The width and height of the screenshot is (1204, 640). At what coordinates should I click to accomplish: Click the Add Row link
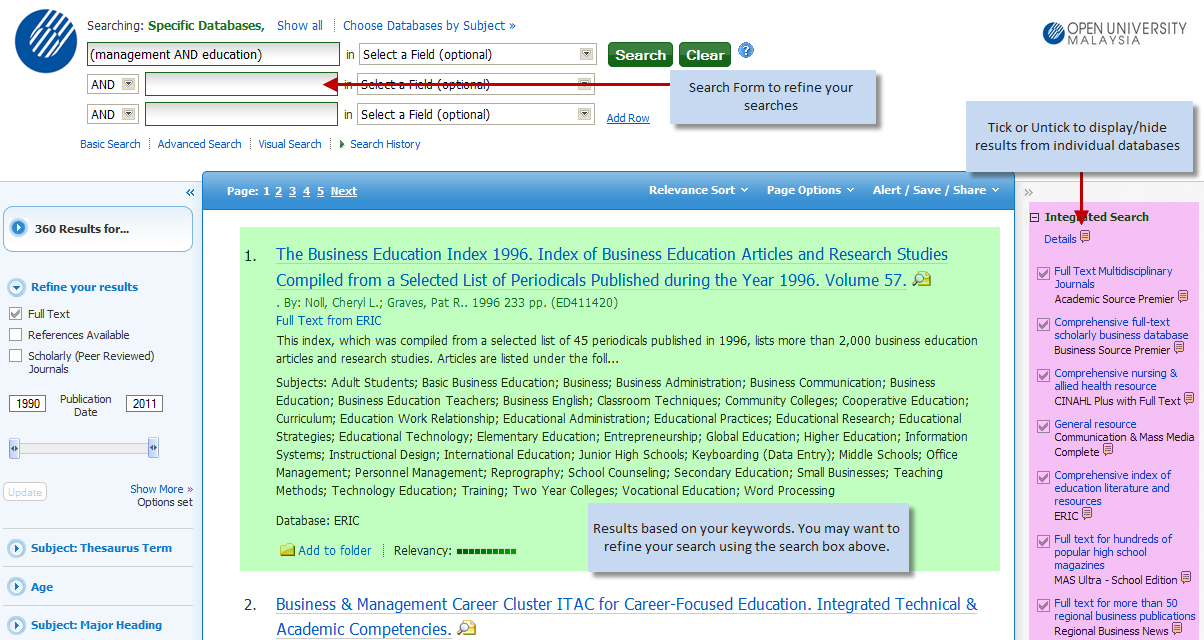[x=628, y=118]
